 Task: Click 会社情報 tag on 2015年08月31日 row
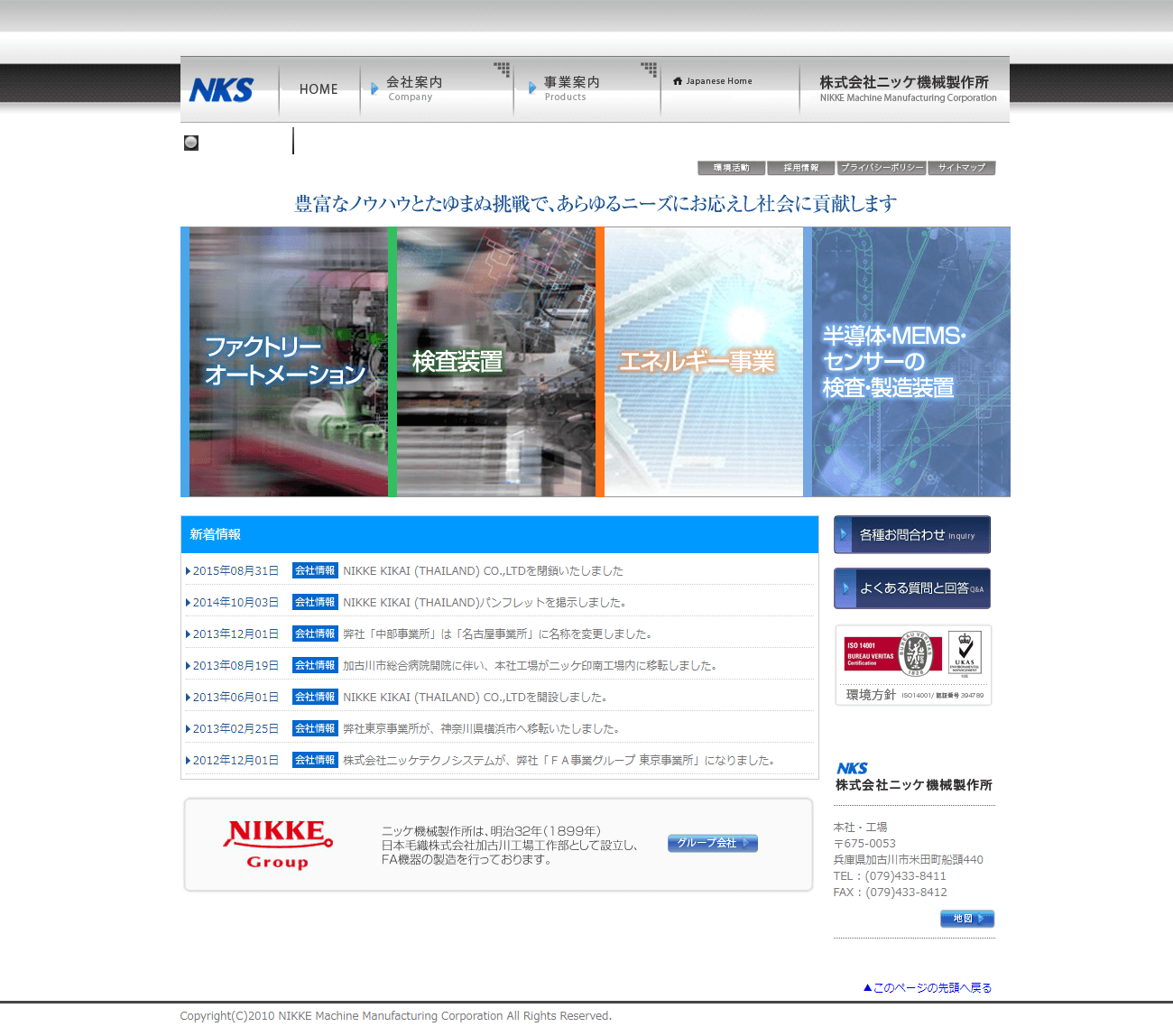315,571
